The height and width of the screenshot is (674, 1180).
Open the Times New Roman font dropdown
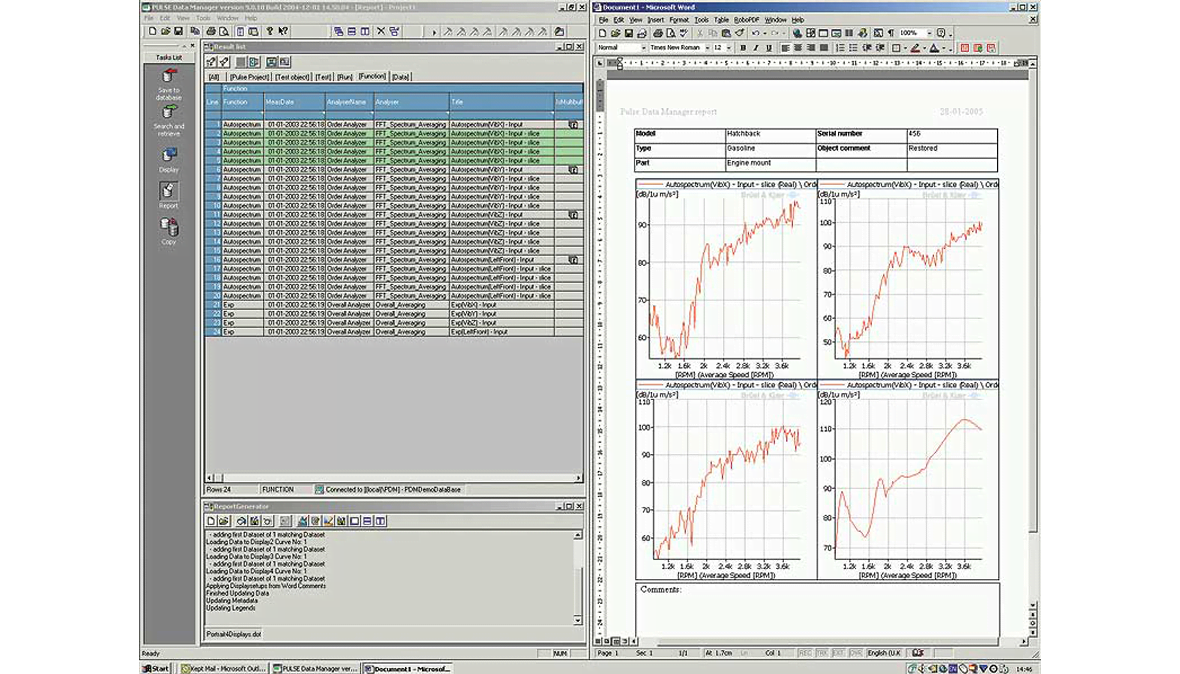[x=708, y=47]
